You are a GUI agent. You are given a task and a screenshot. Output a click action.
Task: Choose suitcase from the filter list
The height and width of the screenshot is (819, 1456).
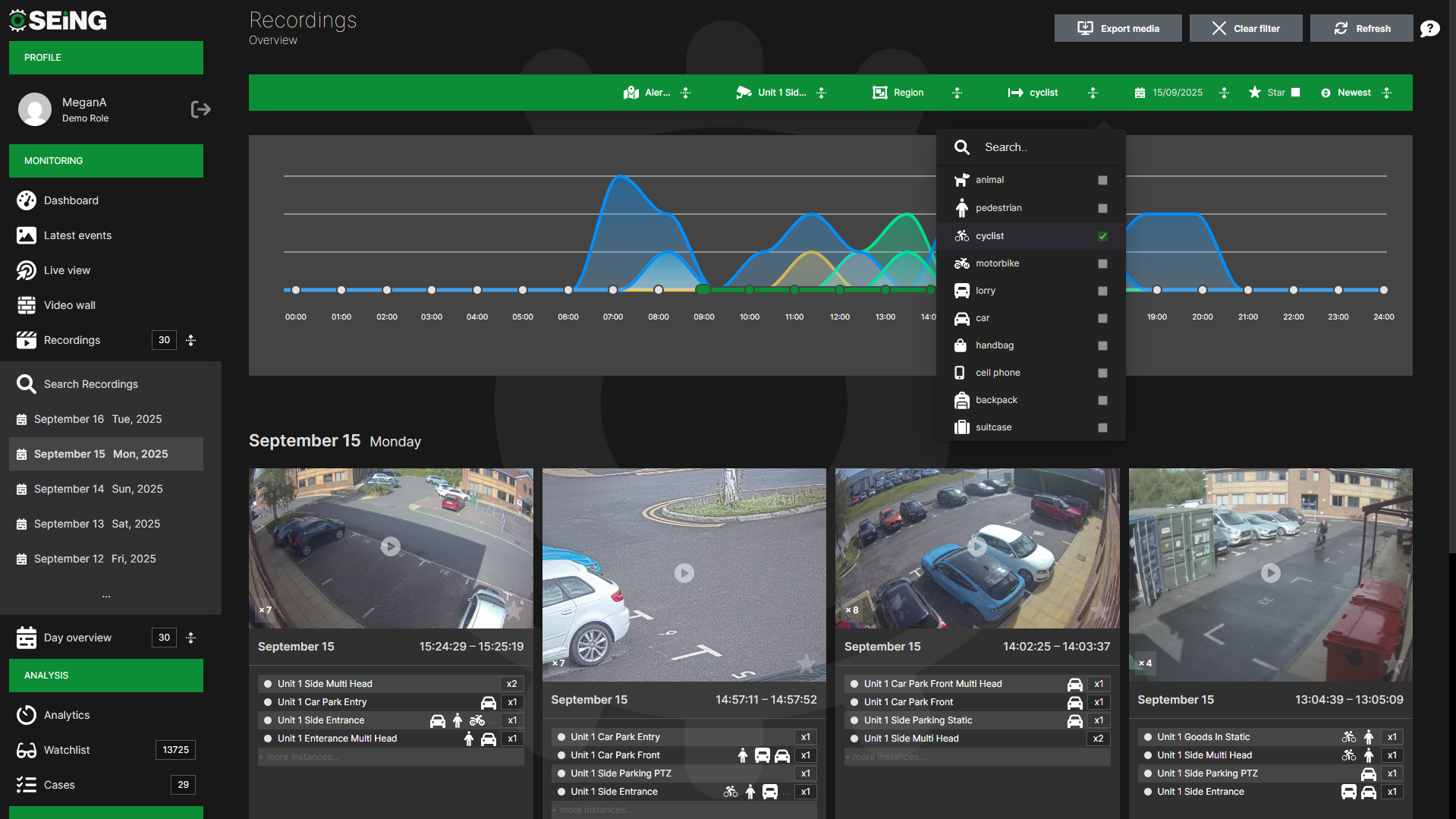coord(993,427)
